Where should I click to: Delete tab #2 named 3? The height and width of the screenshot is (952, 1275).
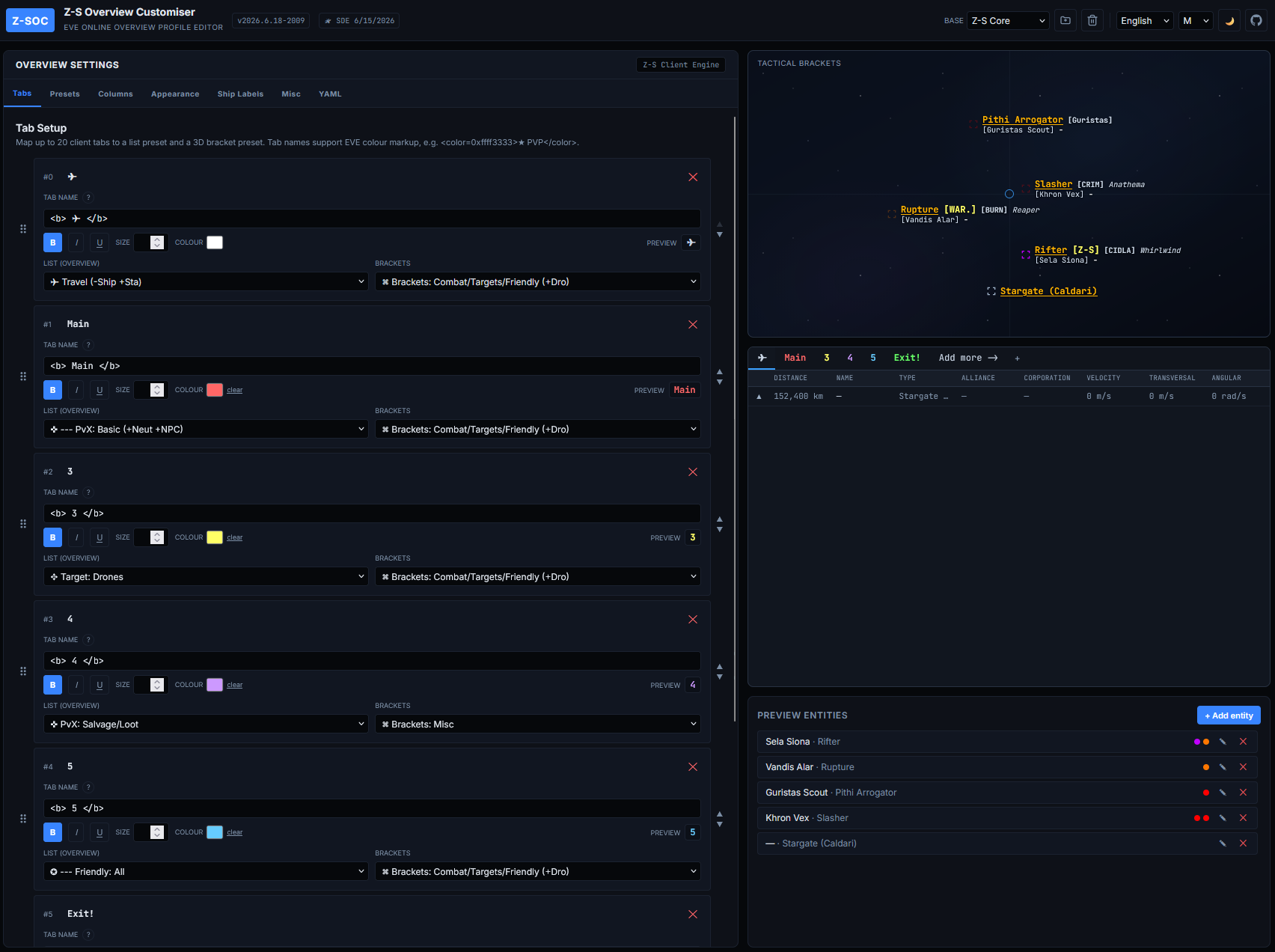(693, 472)
